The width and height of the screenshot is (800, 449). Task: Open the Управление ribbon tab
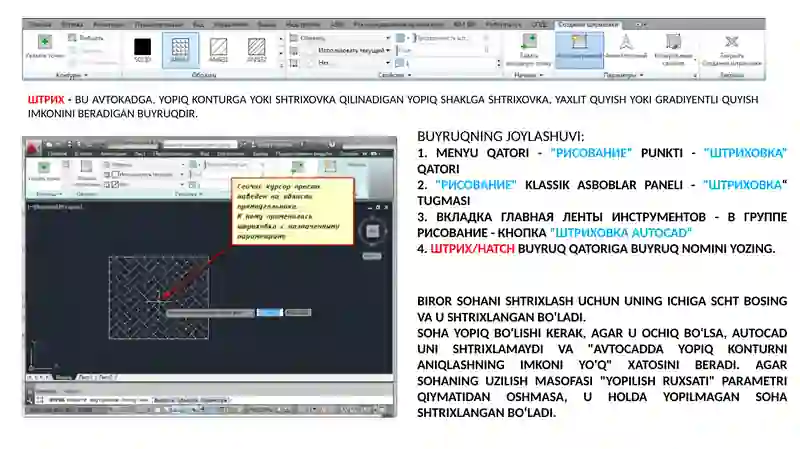tap(231, 24)
